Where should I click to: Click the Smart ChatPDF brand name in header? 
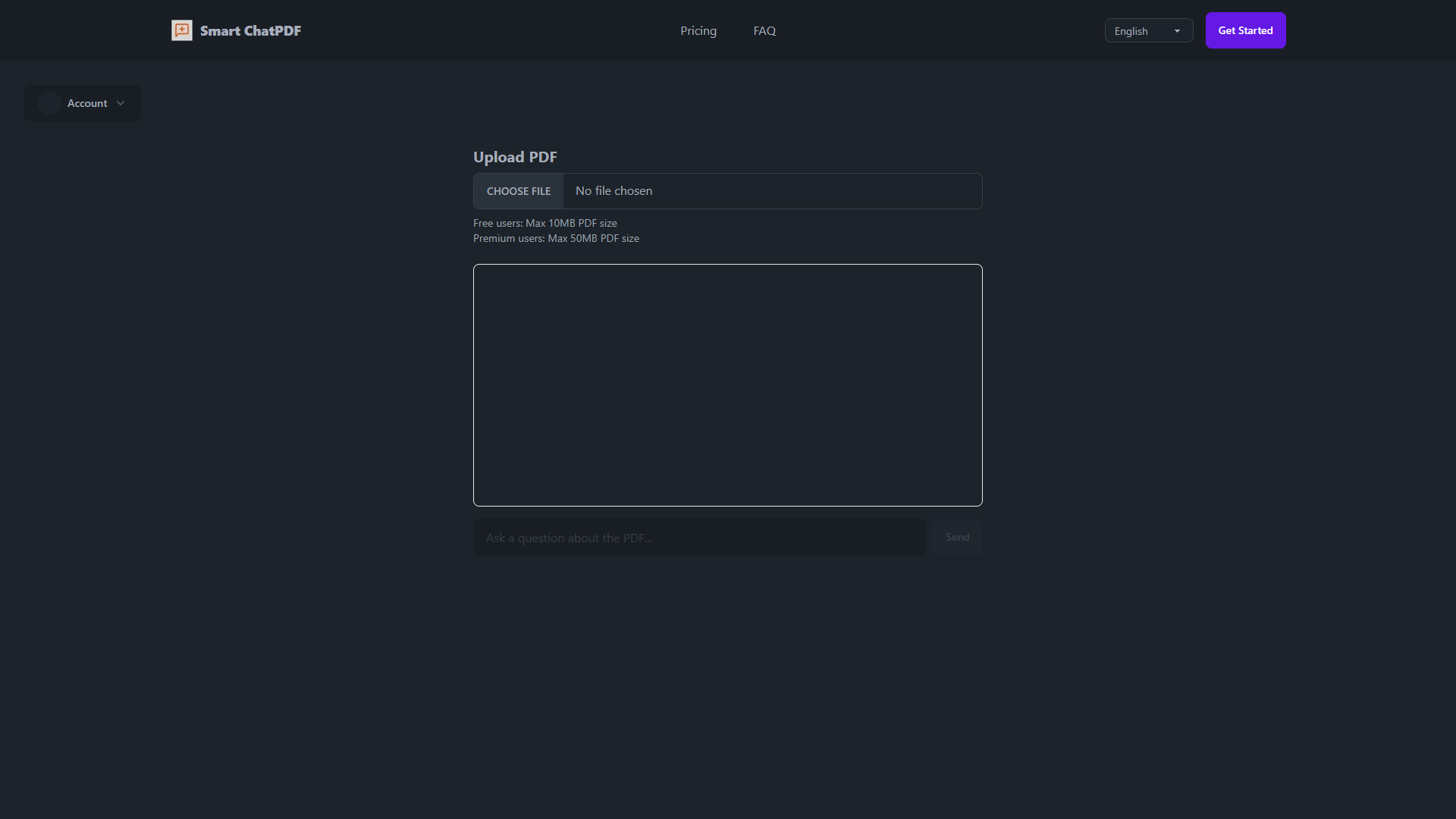tap(251, 30)
